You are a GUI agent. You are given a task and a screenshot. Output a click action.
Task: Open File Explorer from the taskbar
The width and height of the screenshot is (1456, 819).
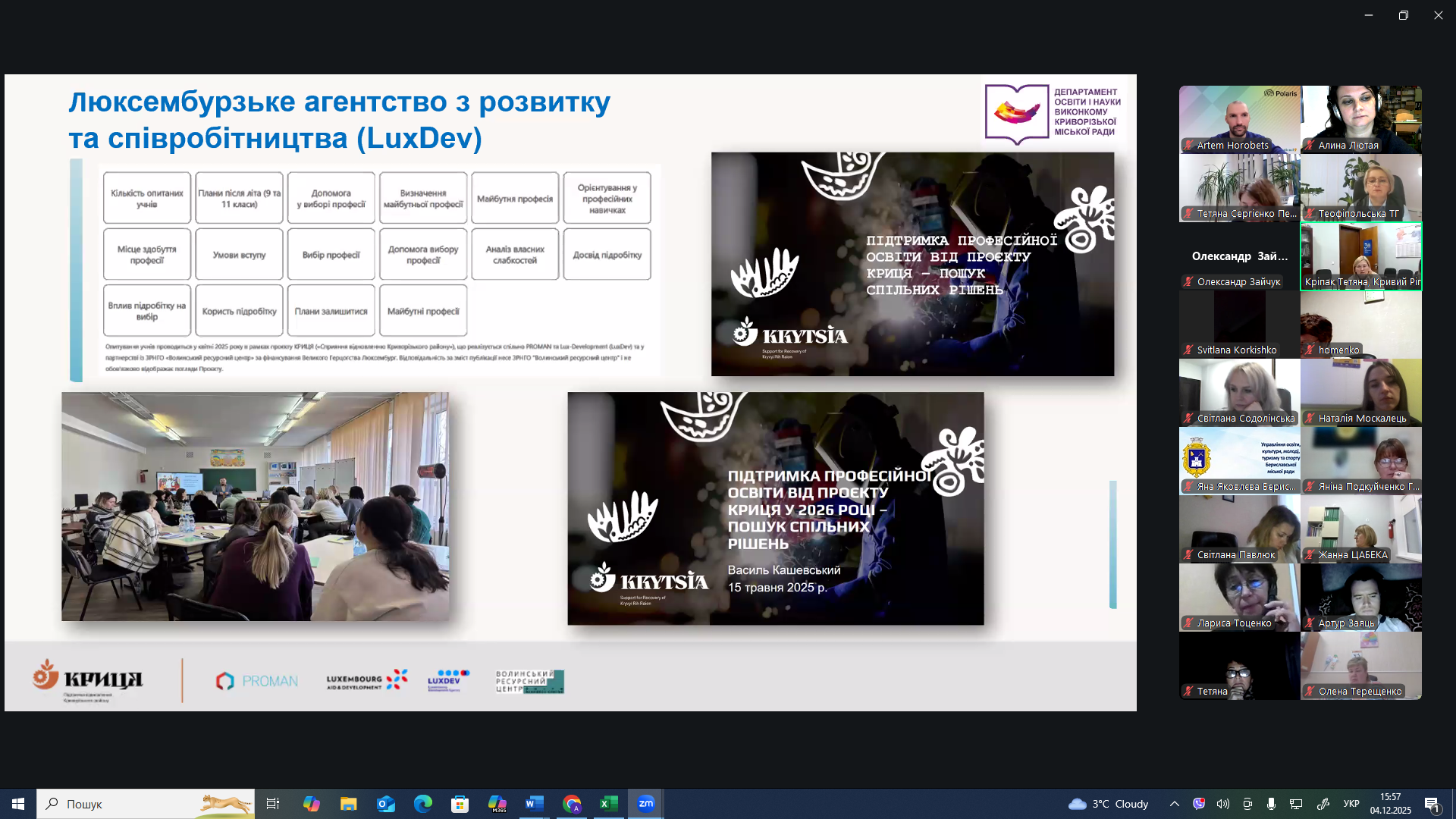pos(349,804)
